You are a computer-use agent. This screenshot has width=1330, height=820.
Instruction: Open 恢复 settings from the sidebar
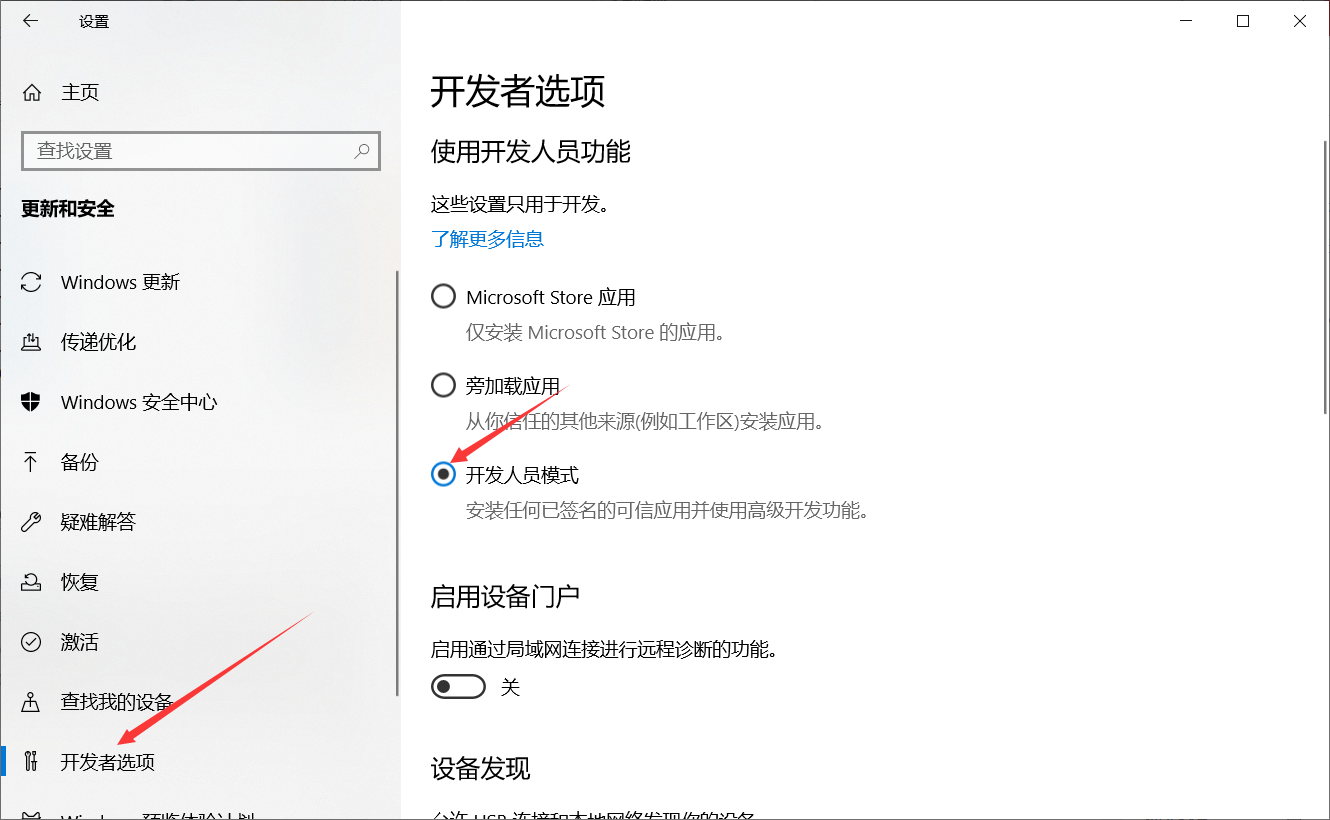click(x=79, y=581)
